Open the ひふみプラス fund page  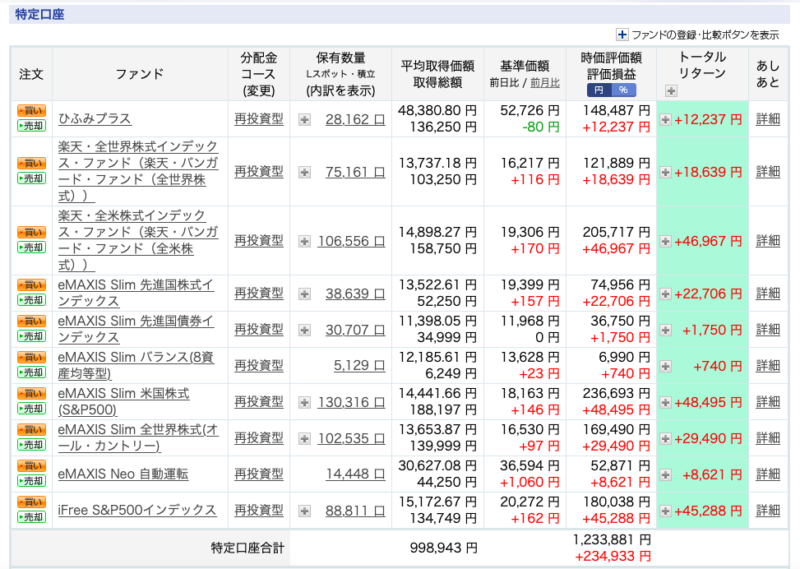click(95, 118)
